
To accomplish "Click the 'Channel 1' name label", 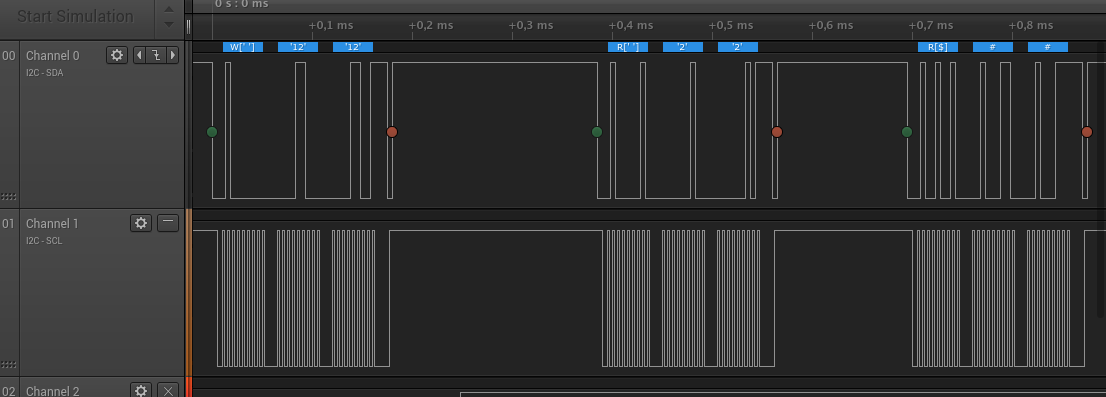I will tap(53, 224).
